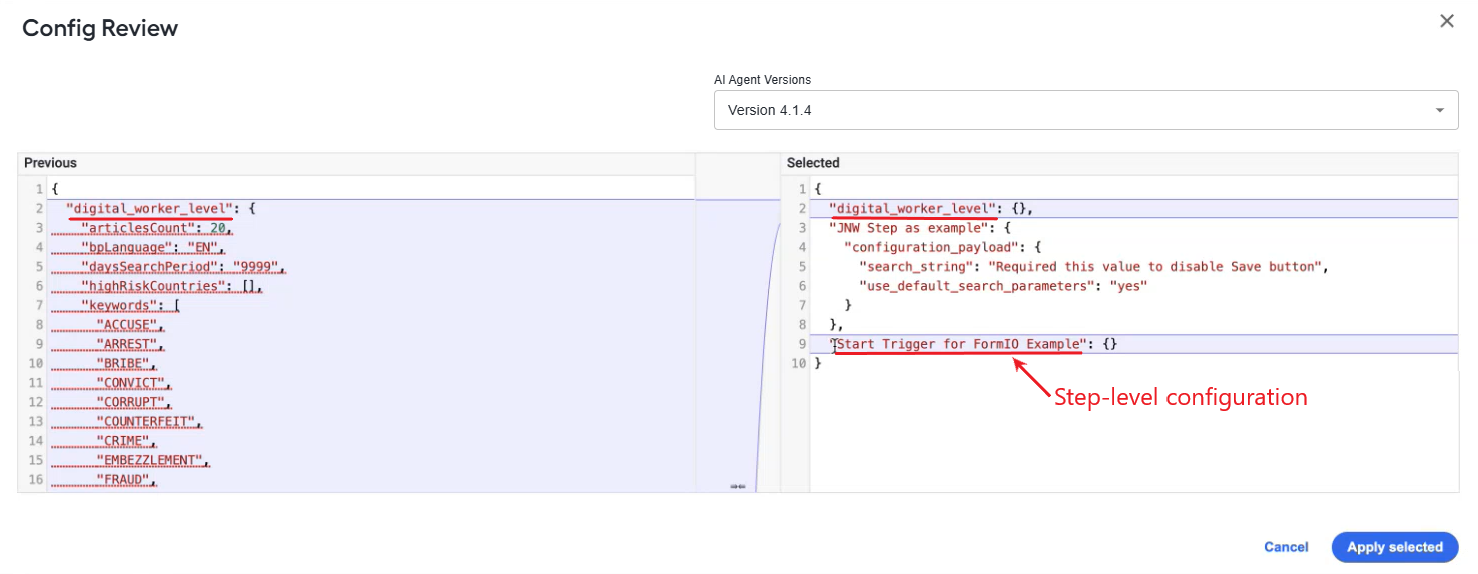Click the "keywords": [ line
The height and width of the screenshot is (574, 1478).
coord(129,305)
